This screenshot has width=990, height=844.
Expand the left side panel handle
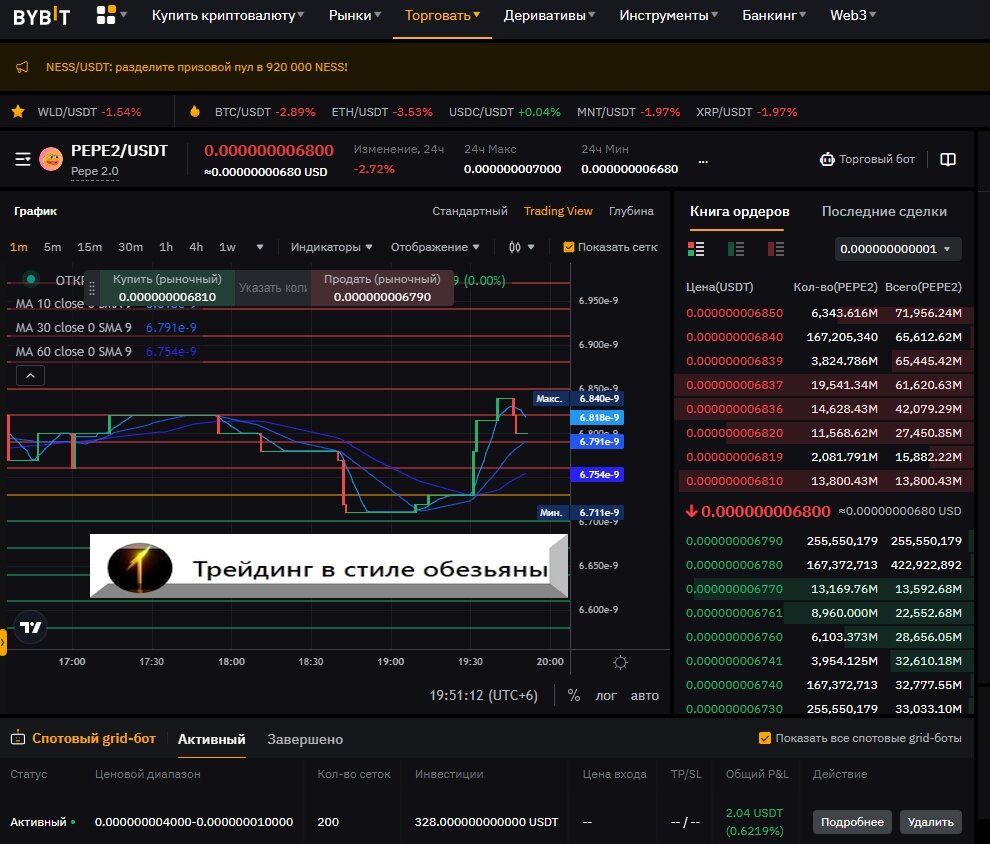[3, 643]
